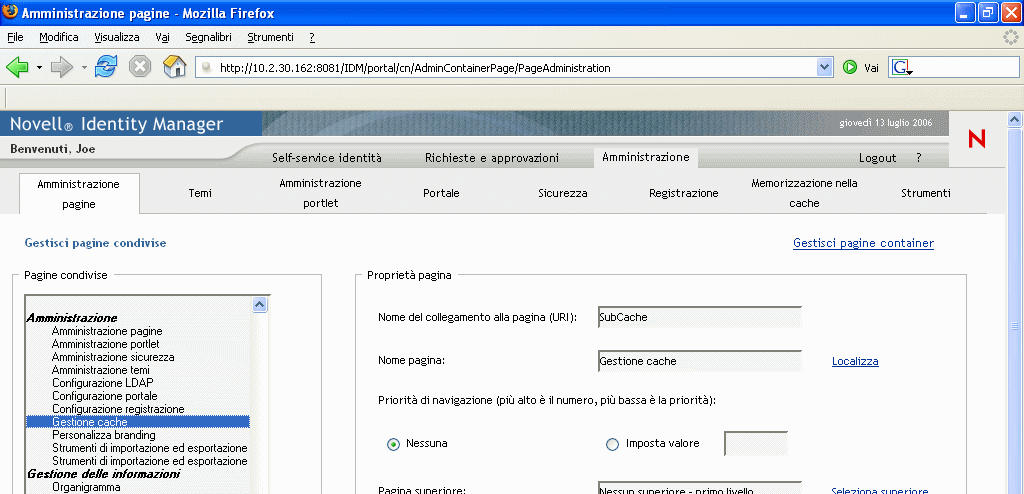This screenshot has width=1024, height=494.
Task: Select Configurazione registrazione in the list
Action: click(118, 409)
